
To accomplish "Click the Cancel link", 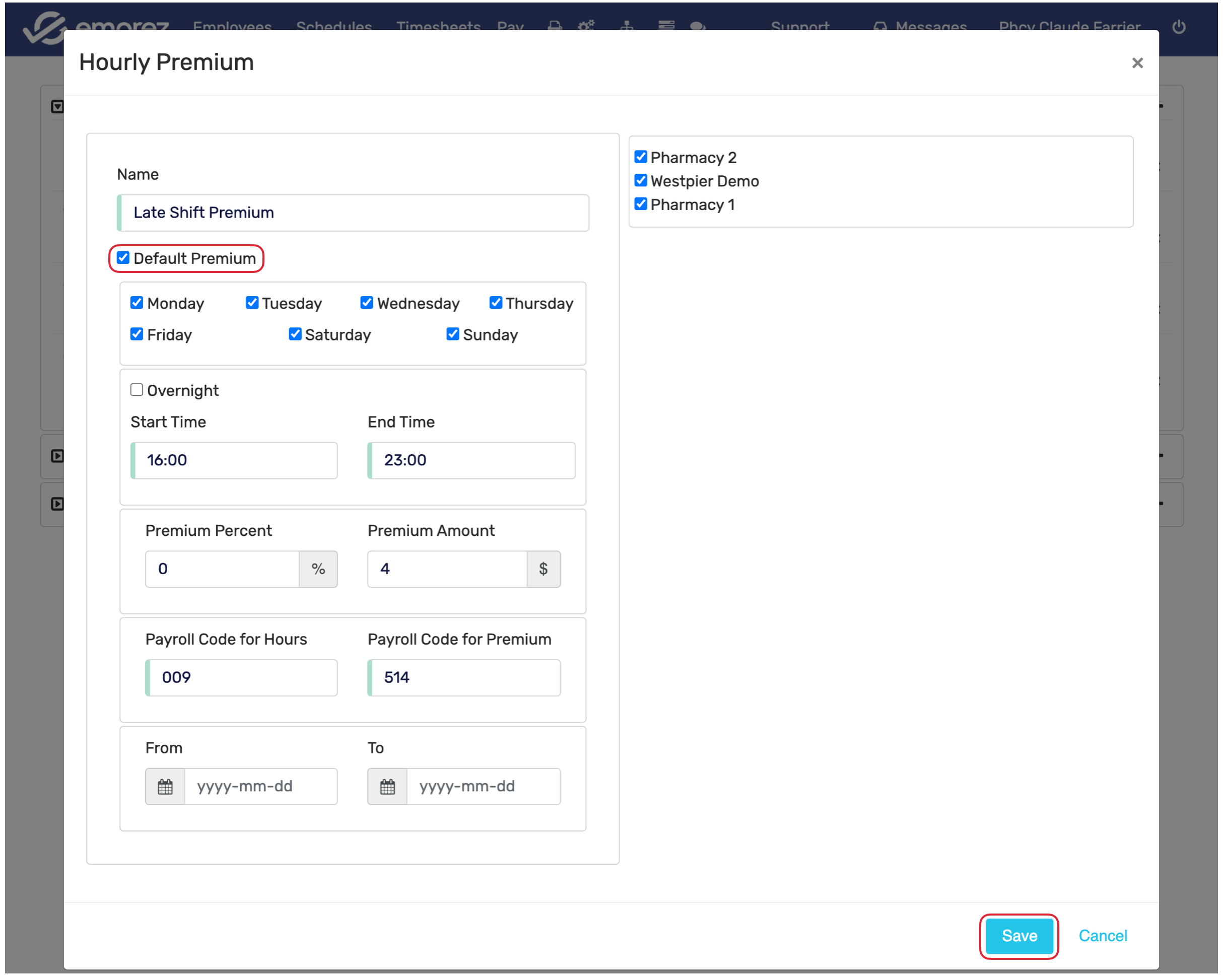I will (1102, 936).
